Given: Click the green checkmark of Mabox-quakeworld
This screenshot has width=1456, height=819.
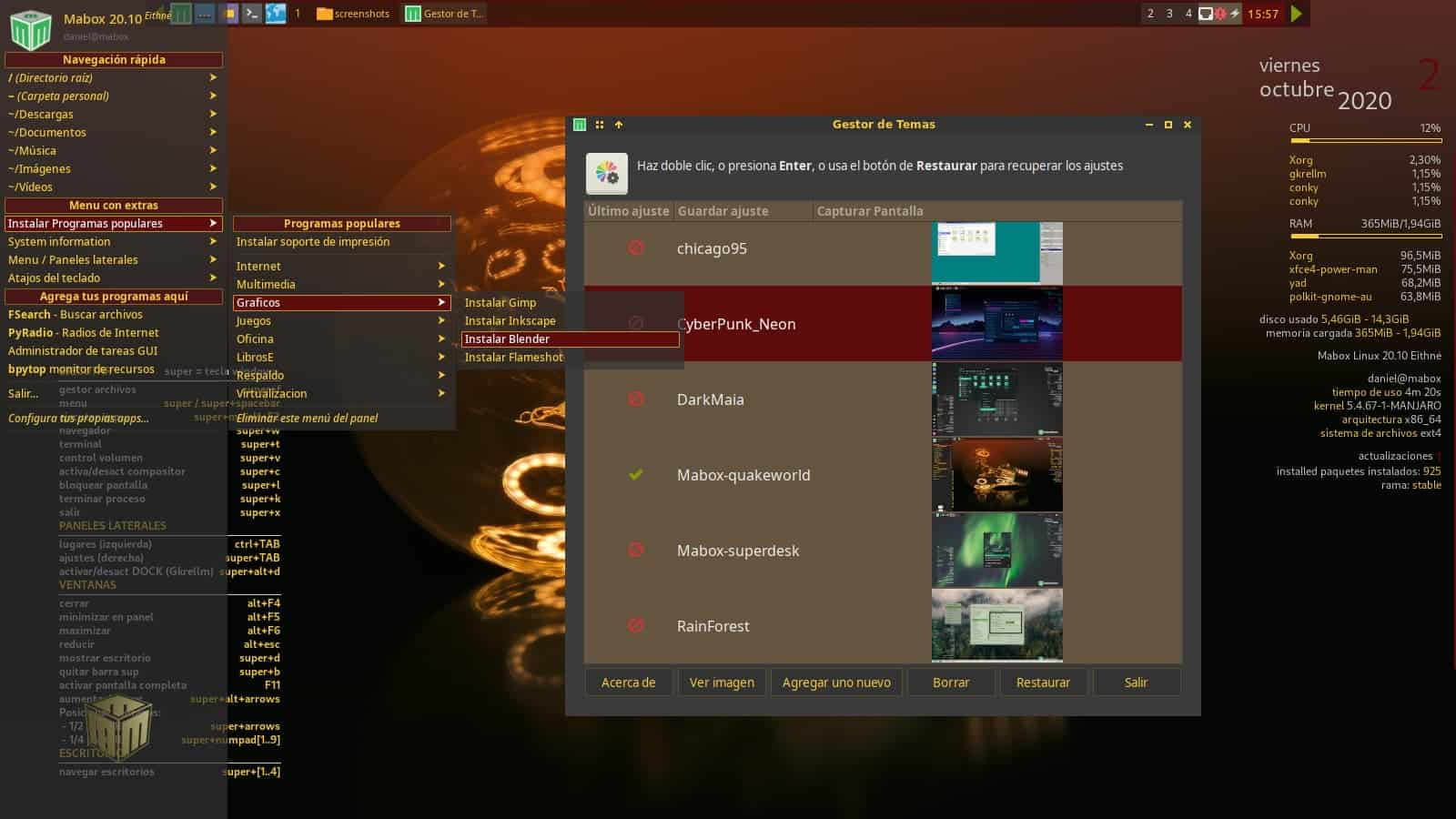Looking at the screenshot, I should [x=636, y=474].
